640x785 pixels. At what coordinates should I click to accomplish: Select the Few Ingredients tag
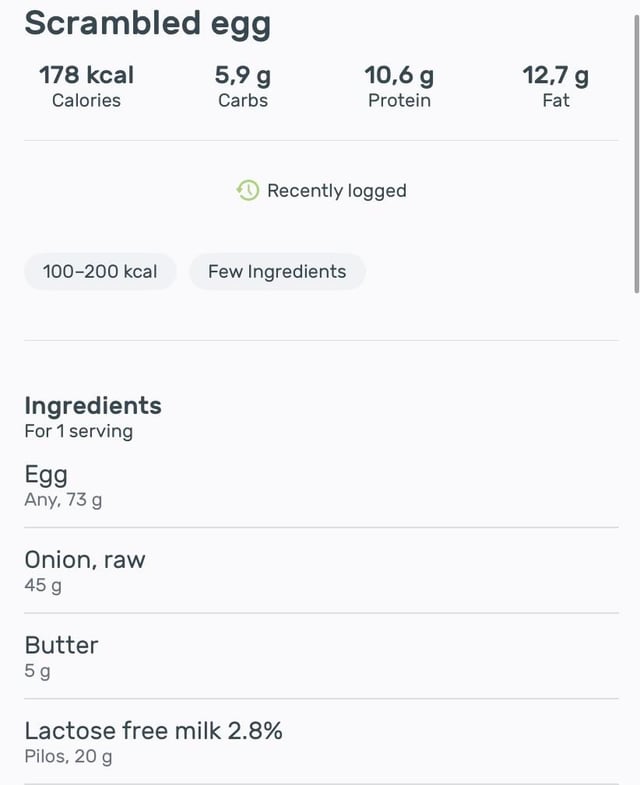[277, 271]
